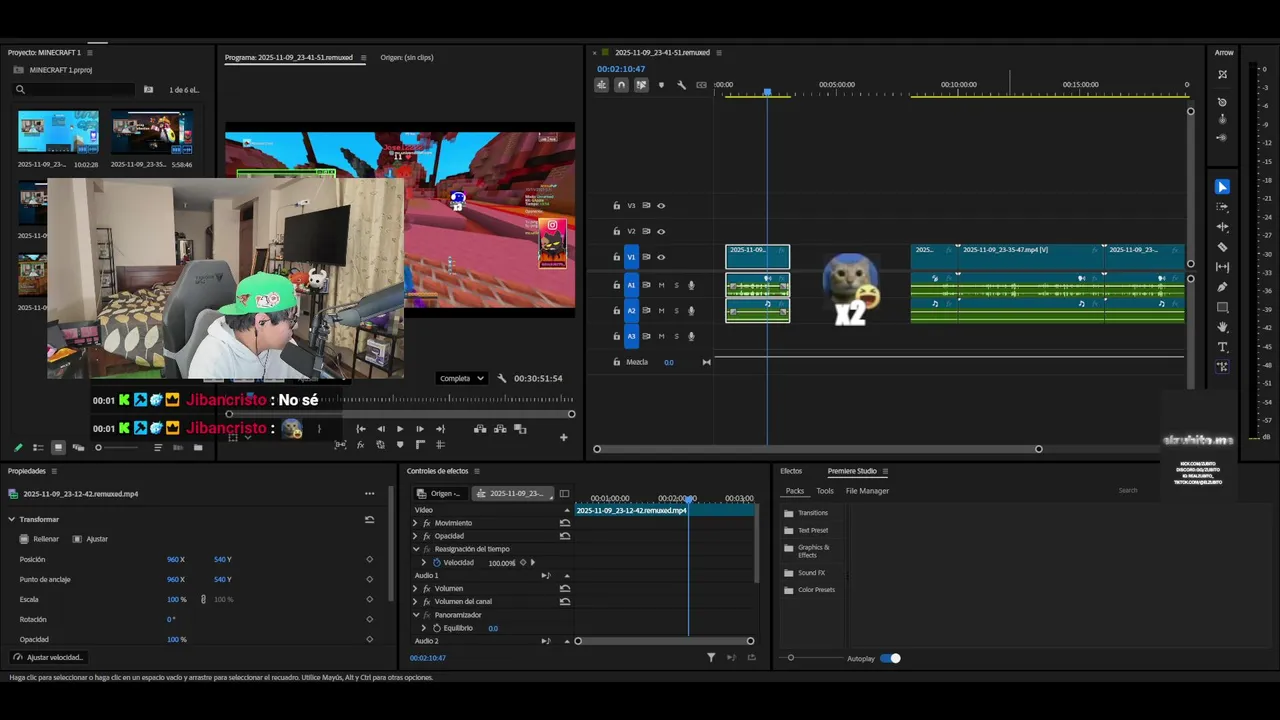Switch project panel to list view

click(x=38, y=448)
